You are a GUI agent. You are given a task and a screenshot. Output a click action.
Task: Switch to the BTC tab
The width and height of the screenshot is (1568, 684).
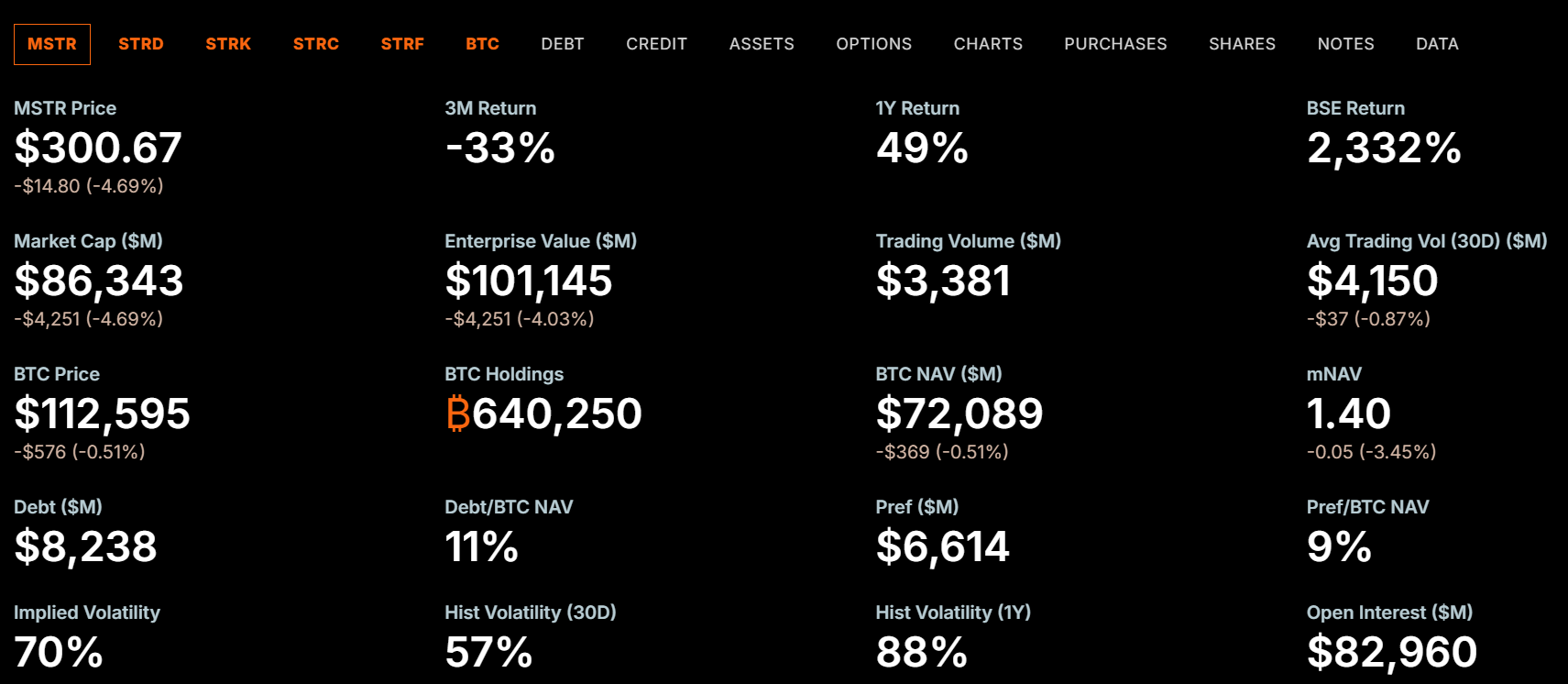pyautogui.click(x=482, y=44)
